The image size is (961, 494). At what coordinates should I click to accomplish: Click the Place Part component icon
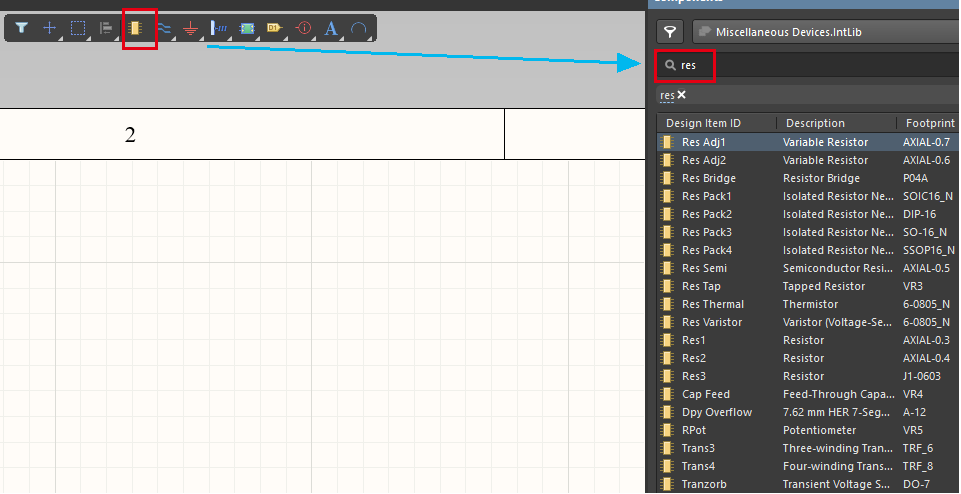pos(135,28)
